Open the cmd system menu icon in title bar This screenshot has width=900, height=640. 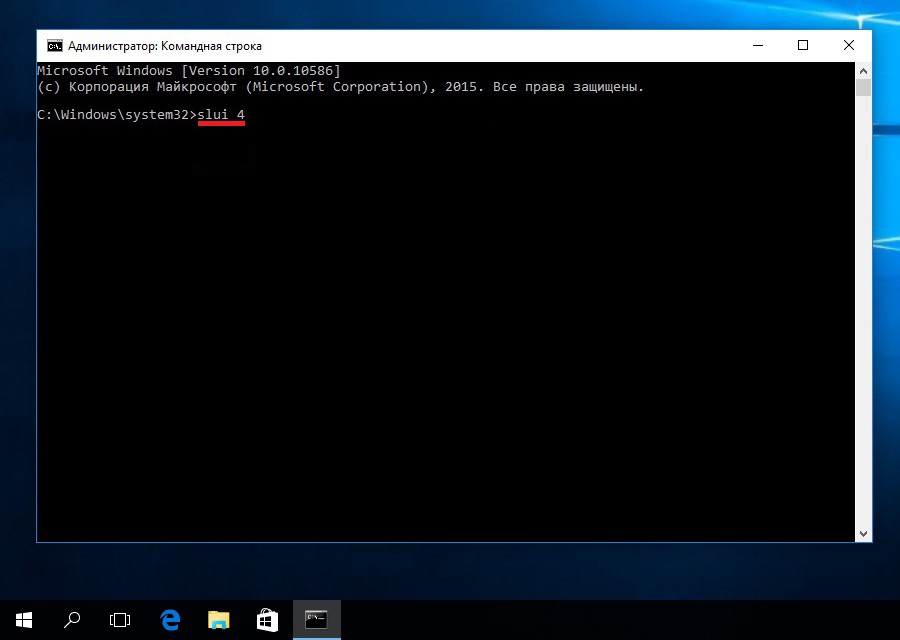click(x=55, y=46)
